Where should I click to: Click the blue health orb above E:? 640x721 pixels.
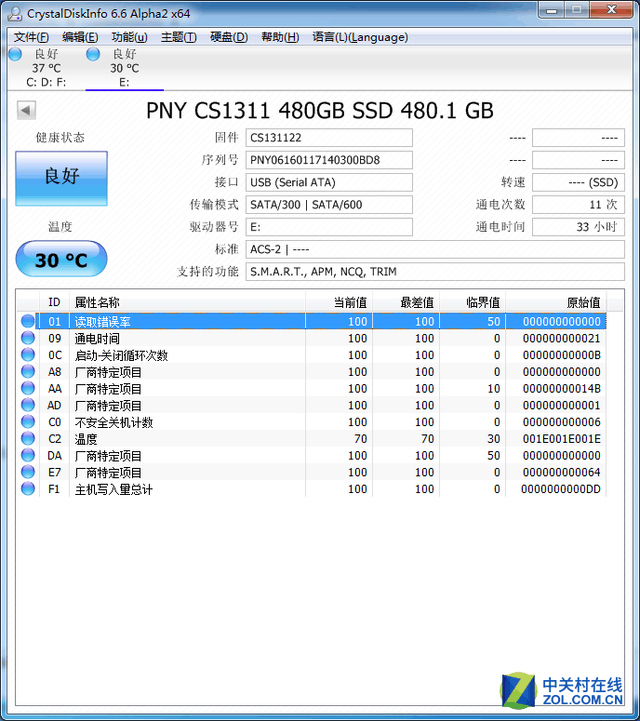(93, 54)
